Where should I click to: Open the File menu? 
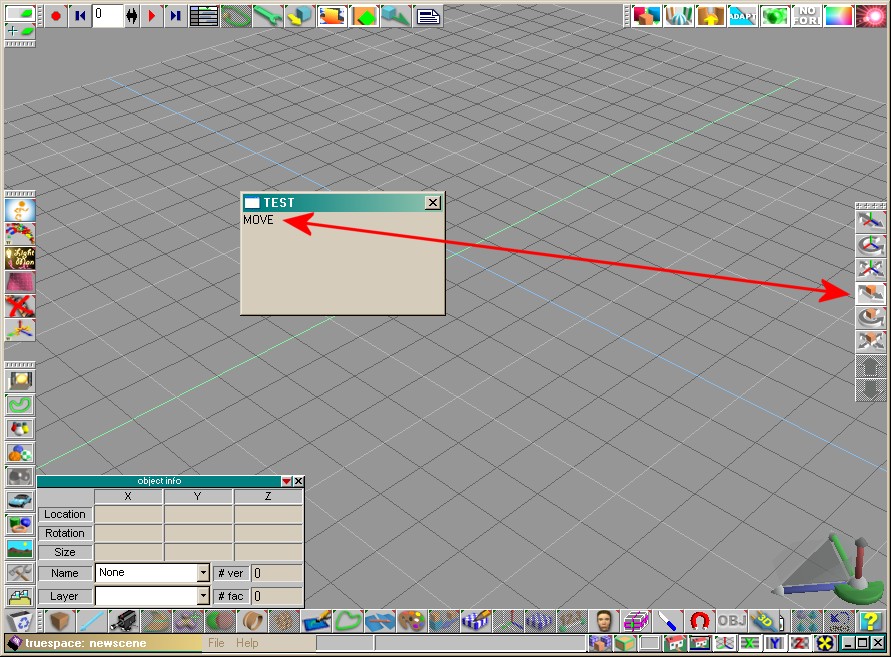click(216, 643)
